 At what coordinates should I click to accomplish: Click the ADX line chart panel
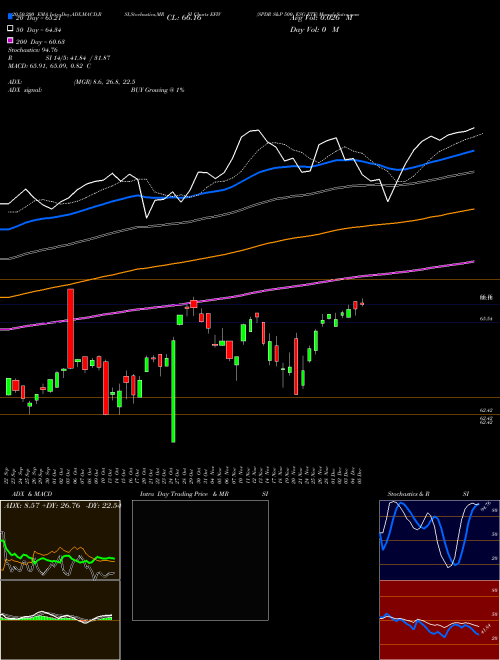point(60,540)
